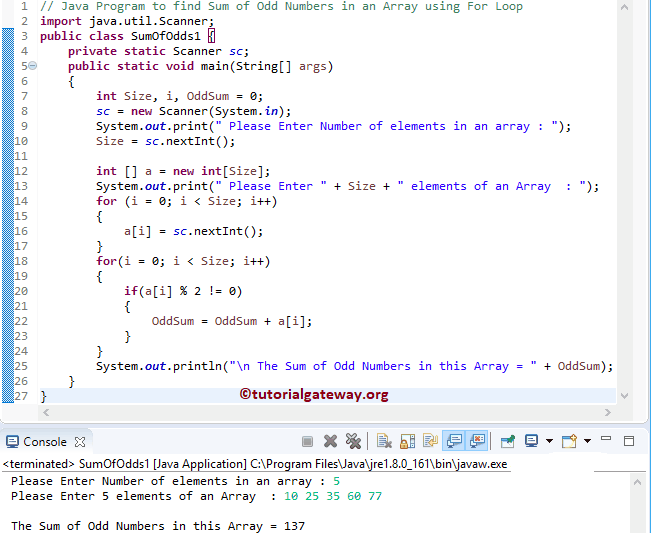Collapse the main method fold at line 5
The image size is (651, 533).
click(33, 66)
